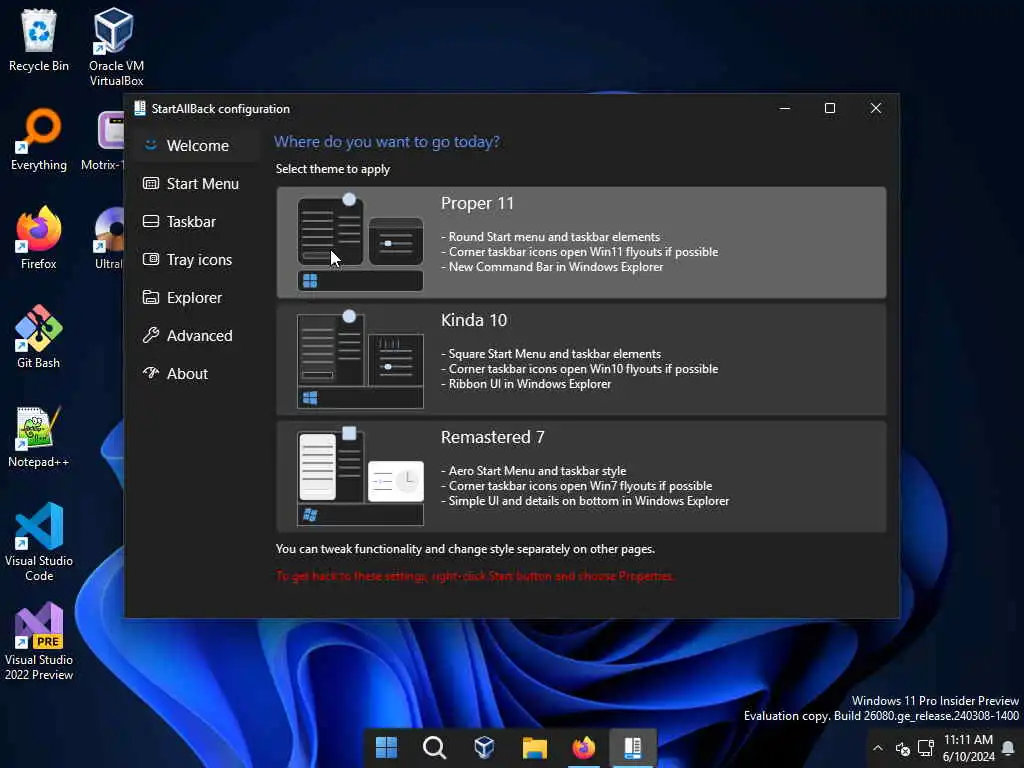This screenshot has height=768, width=1024.
Task: Select the Visual Studio Code desktop shortcut
Action: coord(39,542)
